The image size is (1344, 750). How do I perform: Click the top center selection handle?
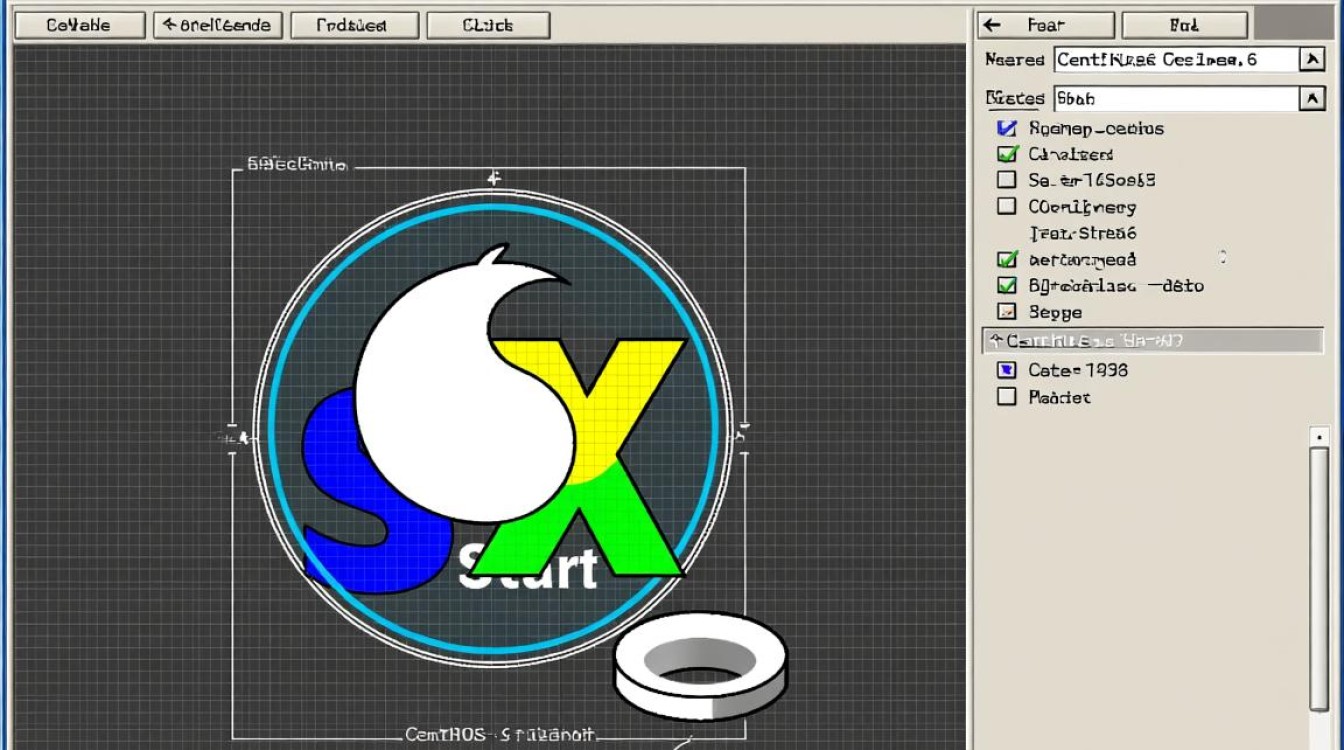point(492,178)
